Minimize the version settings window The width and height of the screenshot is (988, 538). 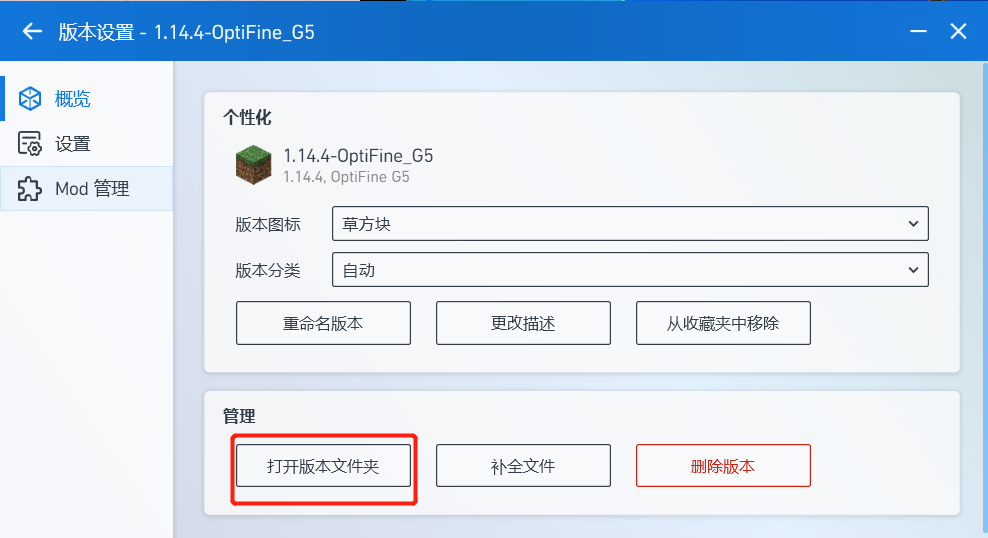point(918,31)
